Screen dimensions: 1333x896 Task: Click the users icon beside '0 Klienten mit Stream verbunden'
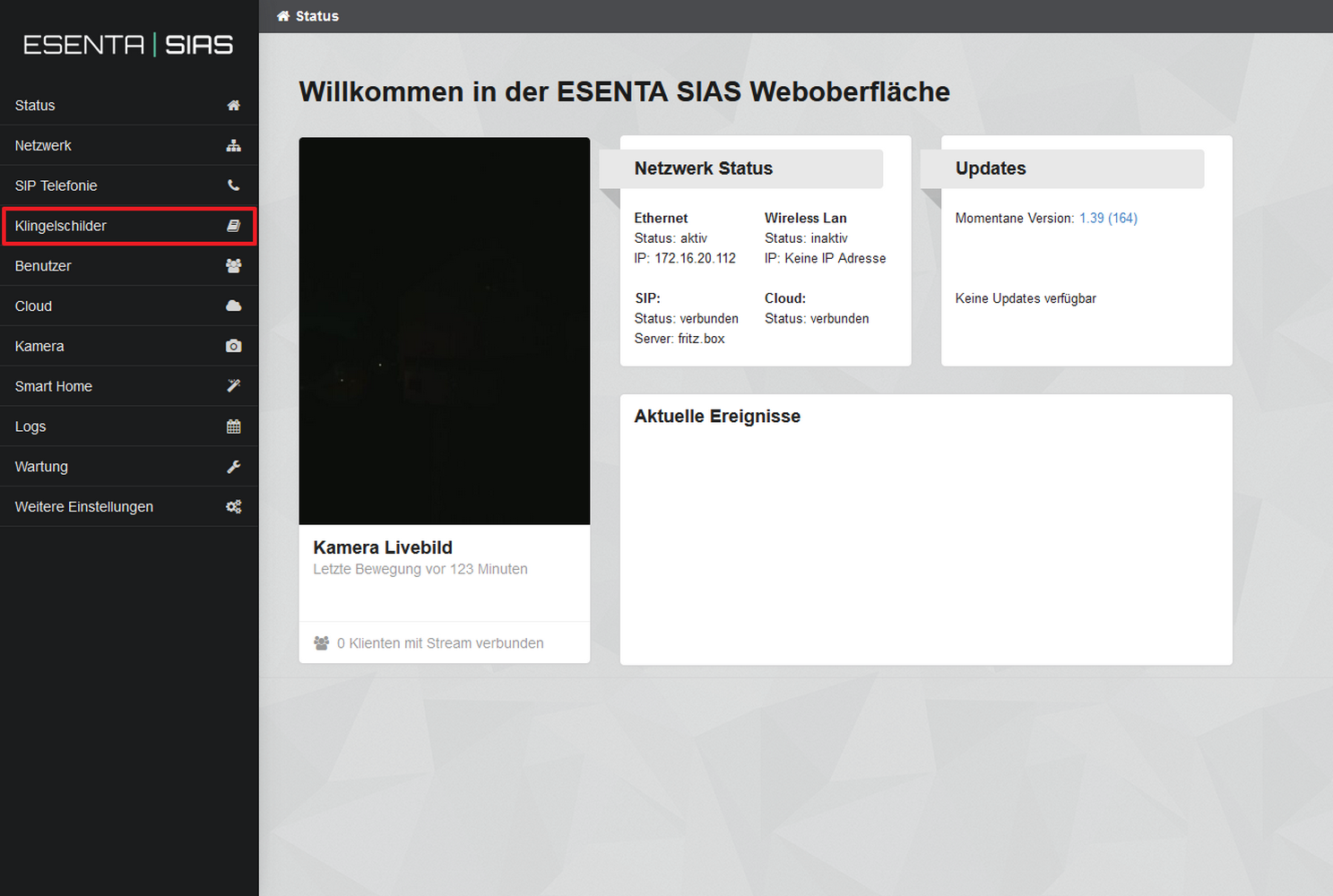321,643
